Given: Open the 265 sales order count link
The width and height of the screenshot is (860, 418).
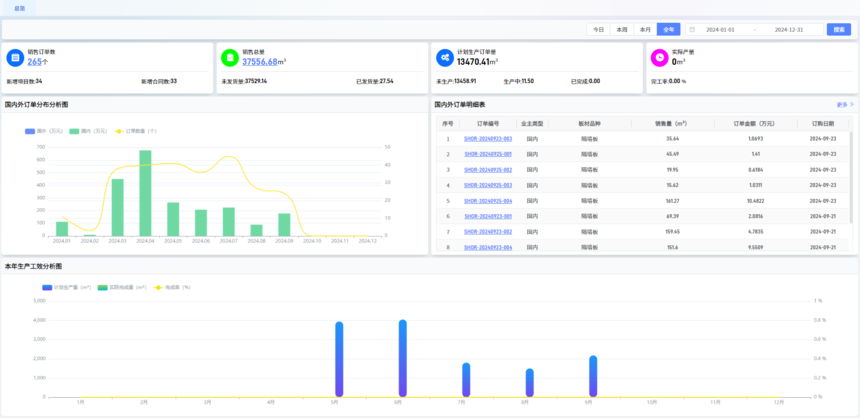Looking at the screenshot, I should pos(34,61).
